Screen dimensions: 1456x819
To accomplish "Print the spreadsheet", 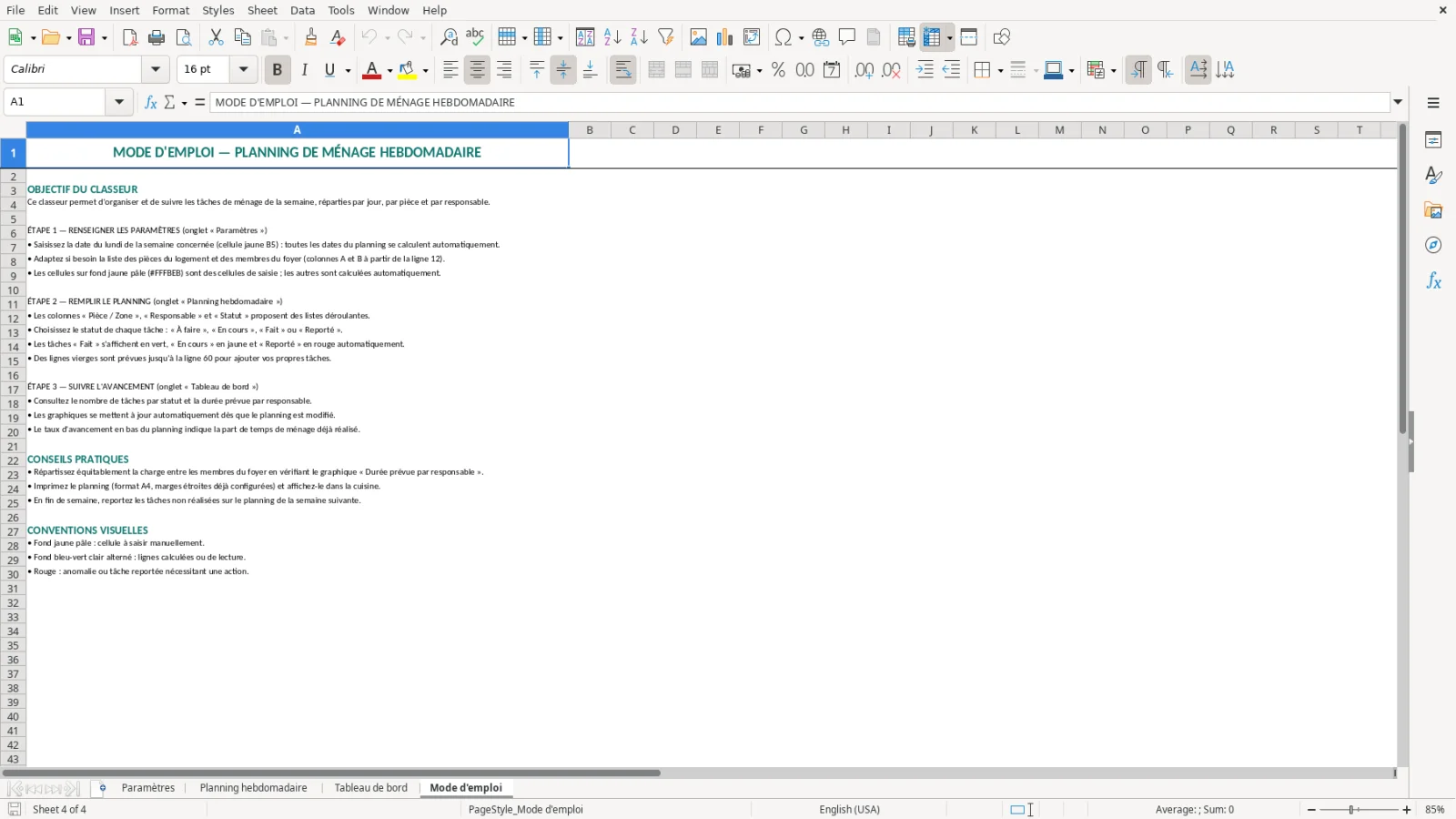I will point(157,37).
